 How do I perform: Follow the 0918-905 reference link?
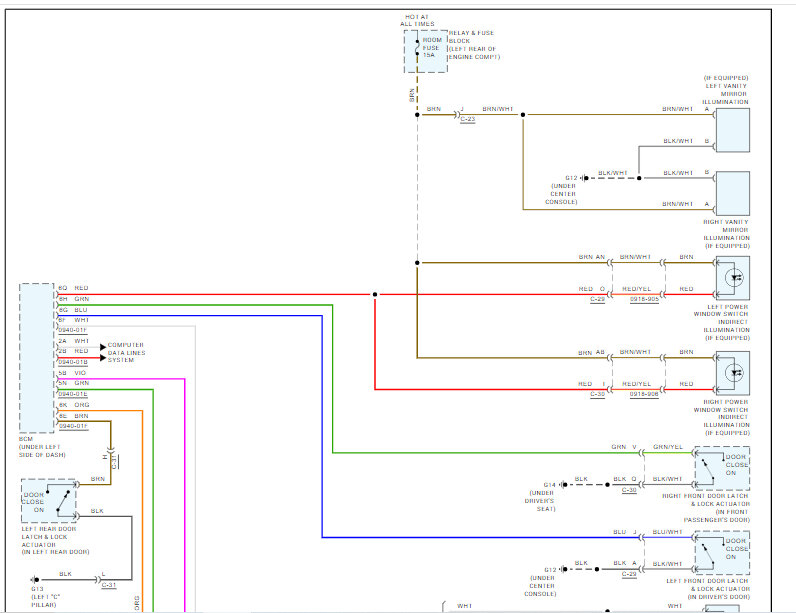pos(644,299)
